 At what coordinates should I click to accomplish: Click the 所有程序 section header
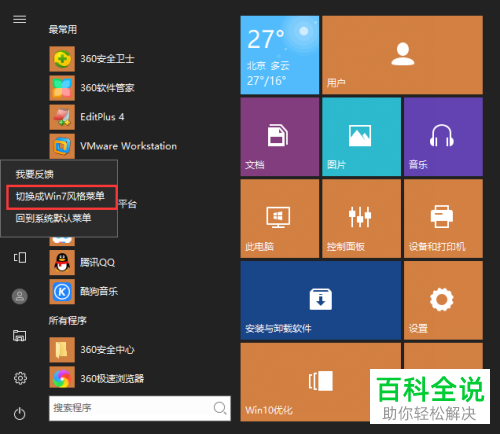[68, 321]
